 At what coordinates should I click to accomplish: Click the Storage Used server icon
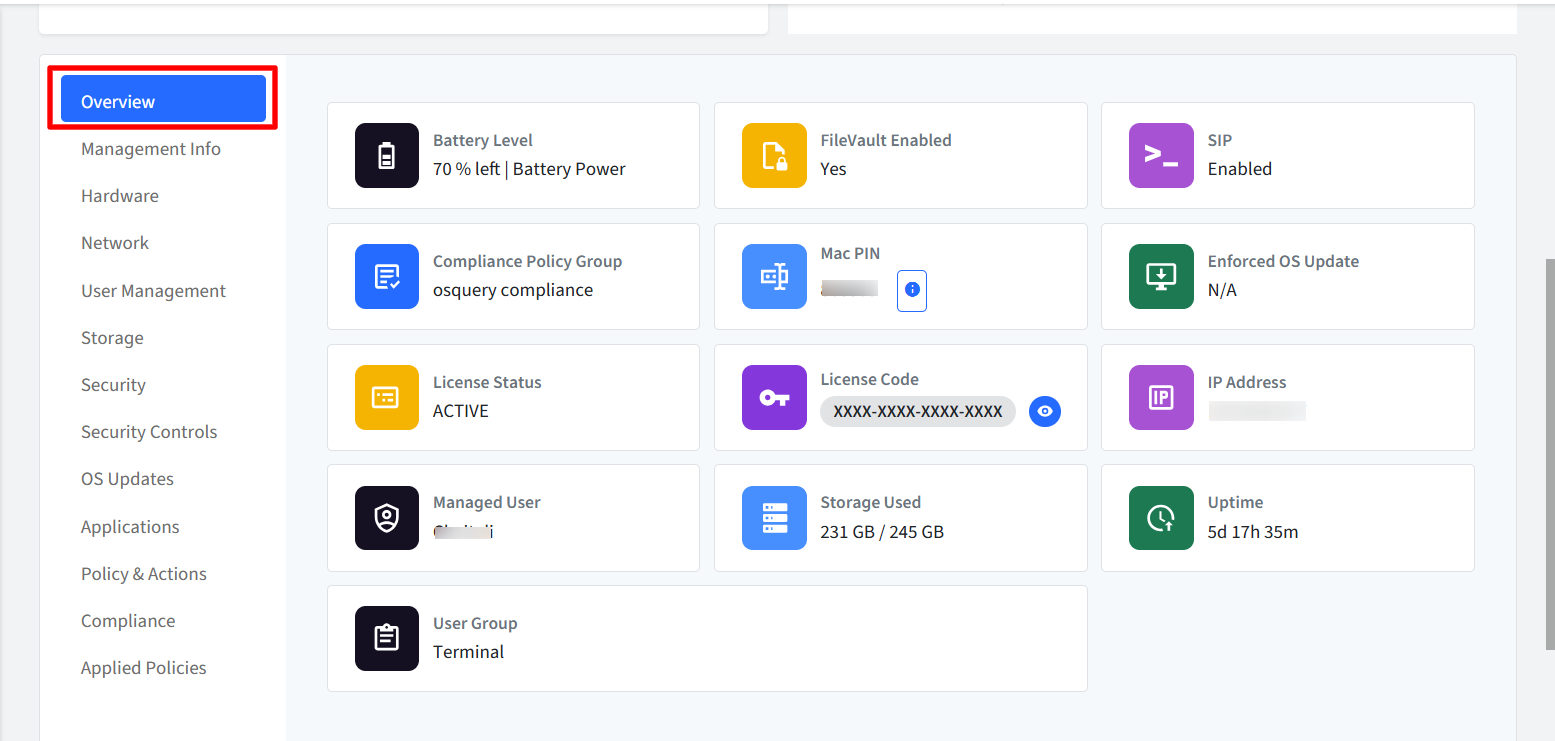(x=774, y=518)
